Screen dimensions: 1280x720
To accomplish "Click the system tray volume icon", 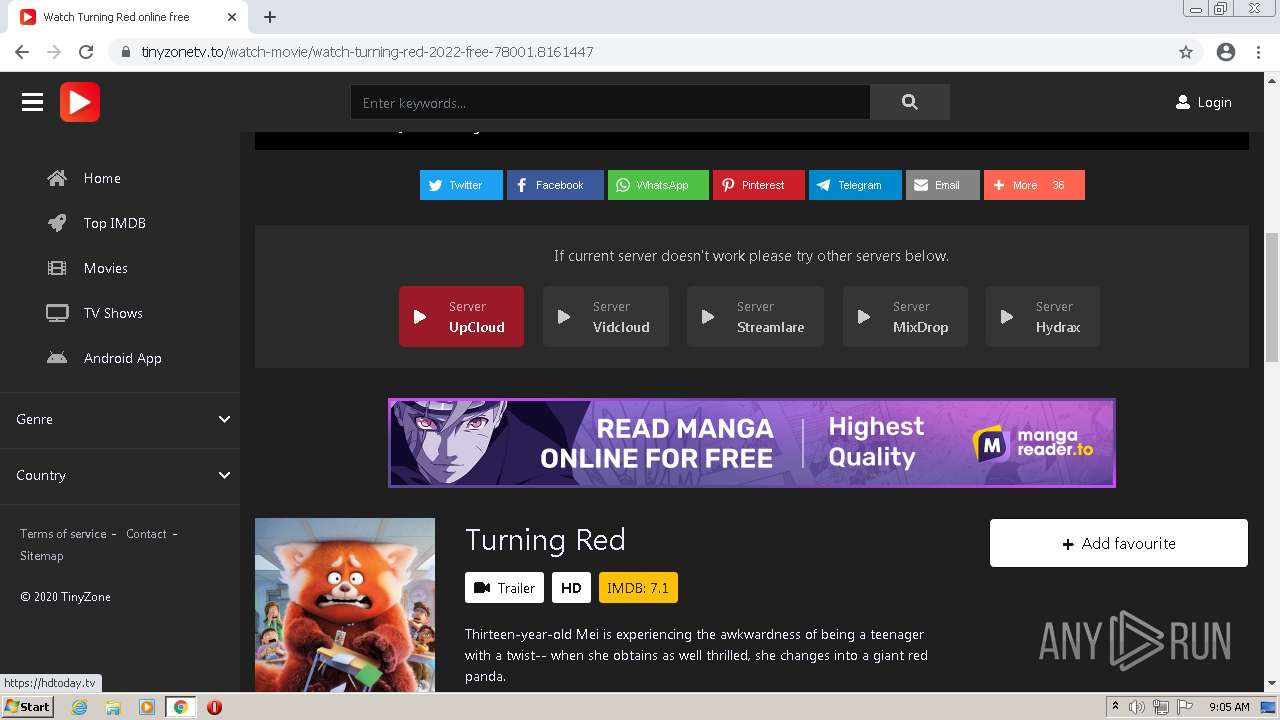I will pyautogui.click(x=1137, y=707).
